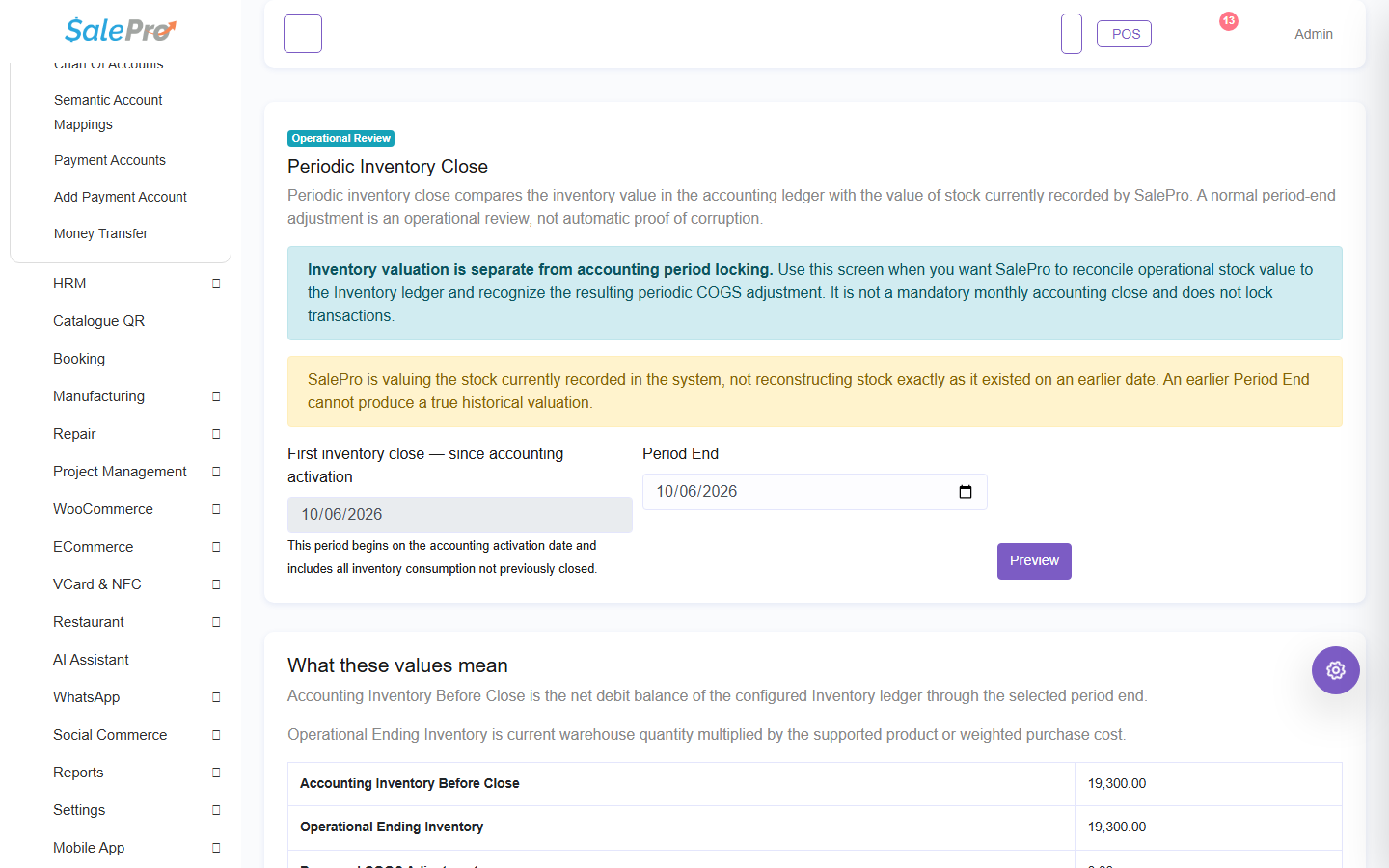This screenshot has height=868, width=1389.
Task: Click the Accounting Inventory Before Close row label
Action: tap(410, 784)
